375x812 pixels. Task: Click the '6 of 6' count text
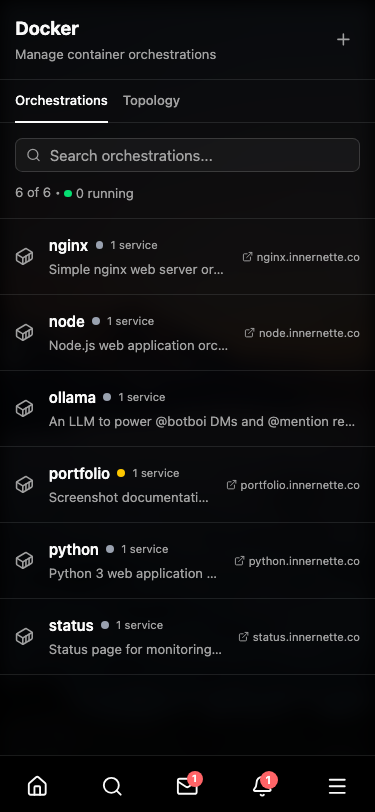point(33,193)
